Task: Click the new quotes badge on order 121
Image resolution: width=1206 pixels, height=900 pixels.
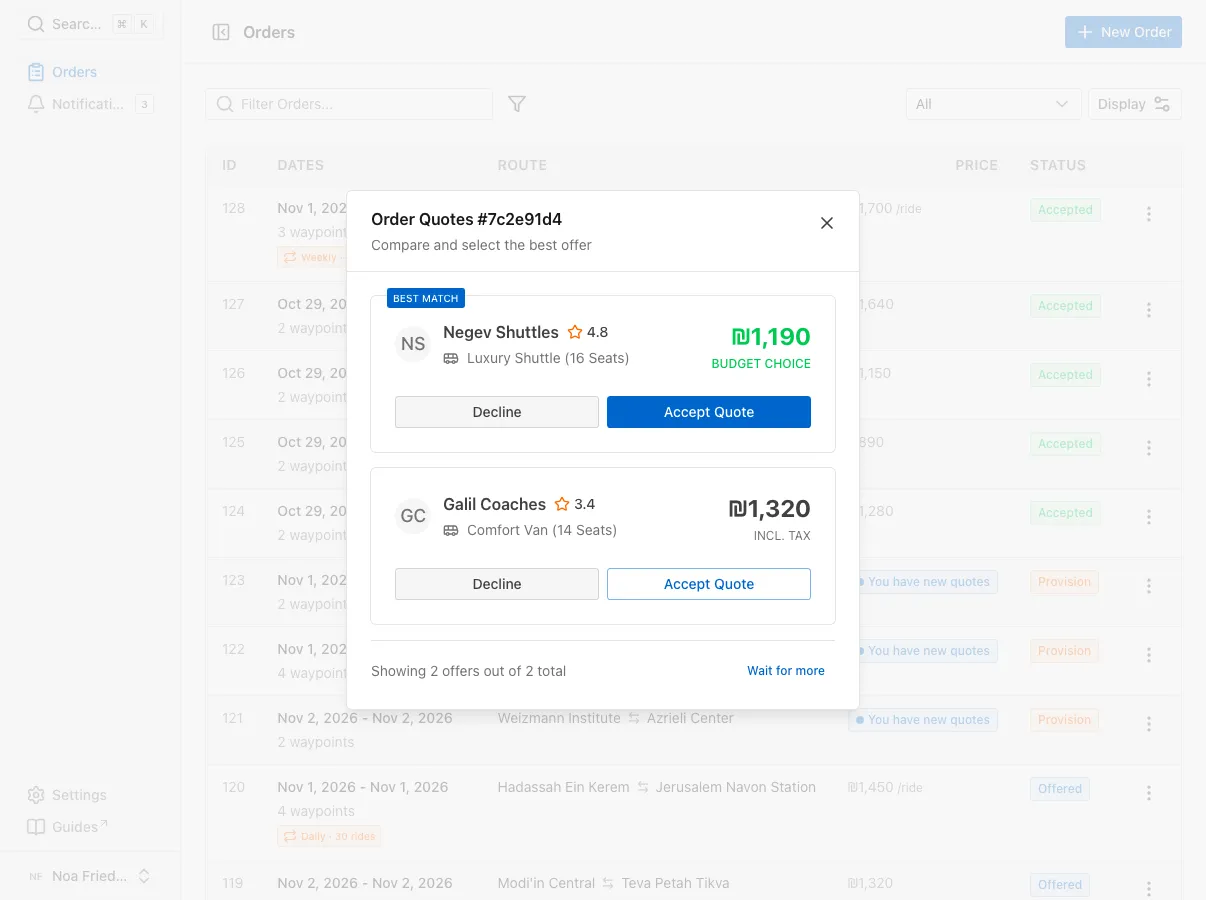Action: [x=923, y=720]
